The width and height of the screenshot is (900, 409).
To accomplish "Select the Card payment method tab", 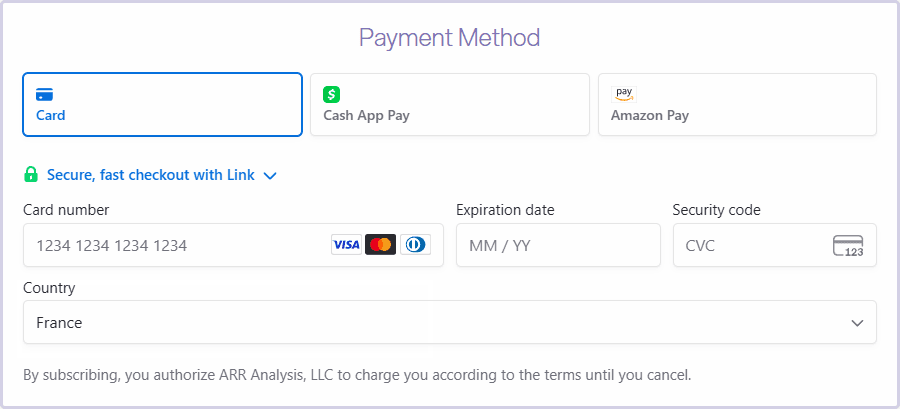I will tap(162, 104).
